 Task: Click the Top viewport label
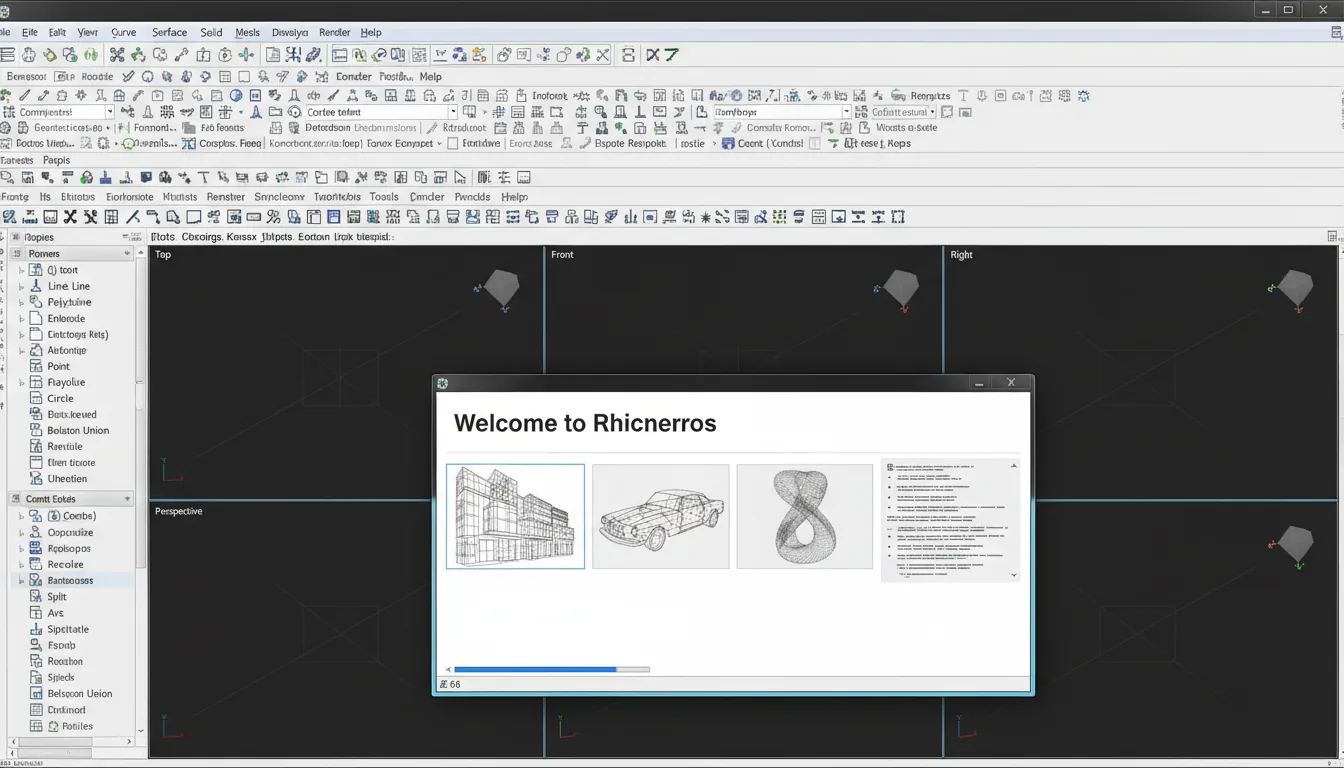click(162, 254)
